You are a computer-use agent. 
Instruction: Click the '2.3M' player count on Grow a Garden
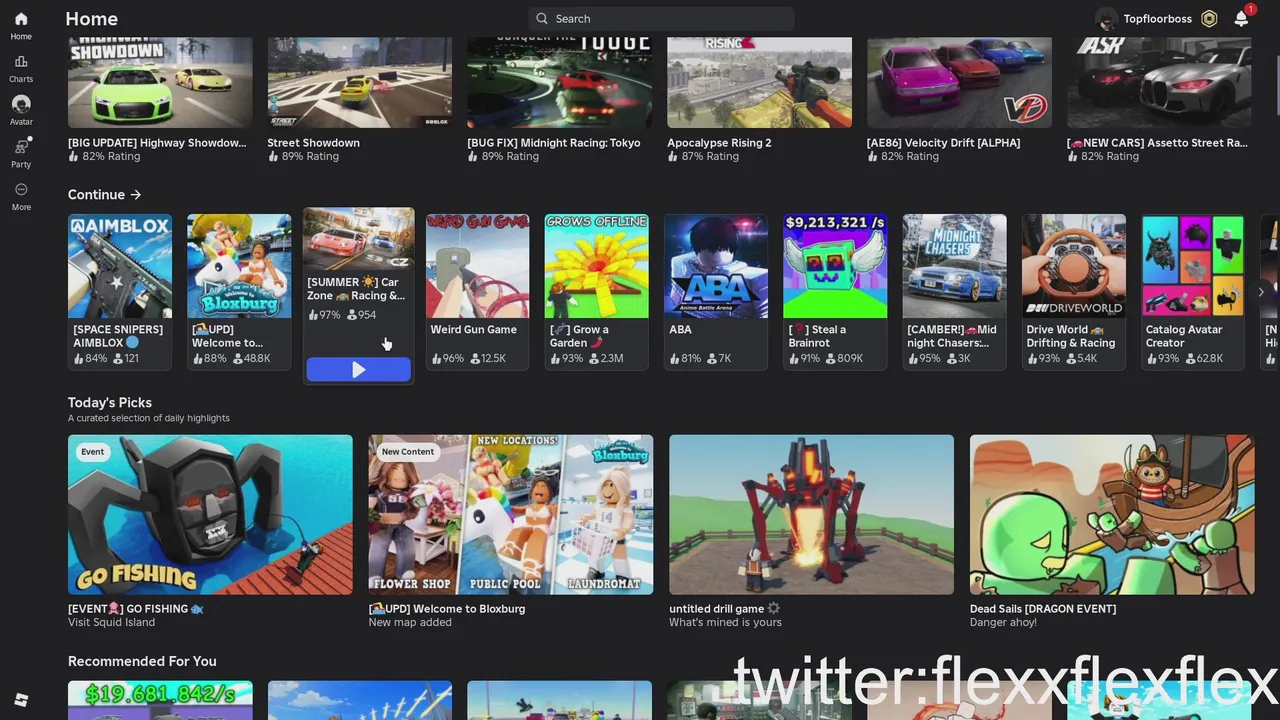tap(611, 358)
